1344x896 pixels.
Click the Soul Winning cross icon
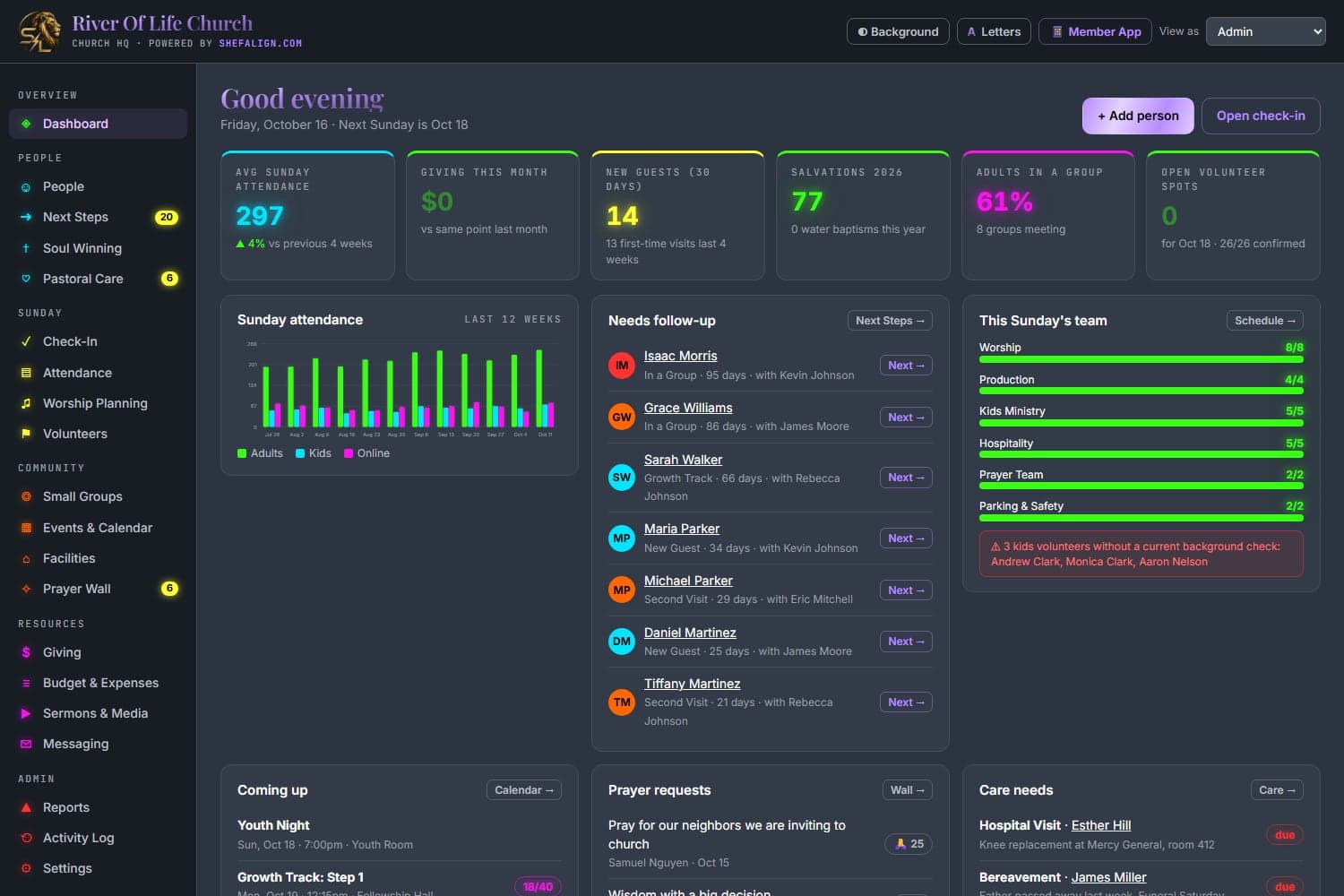[26, 248]
